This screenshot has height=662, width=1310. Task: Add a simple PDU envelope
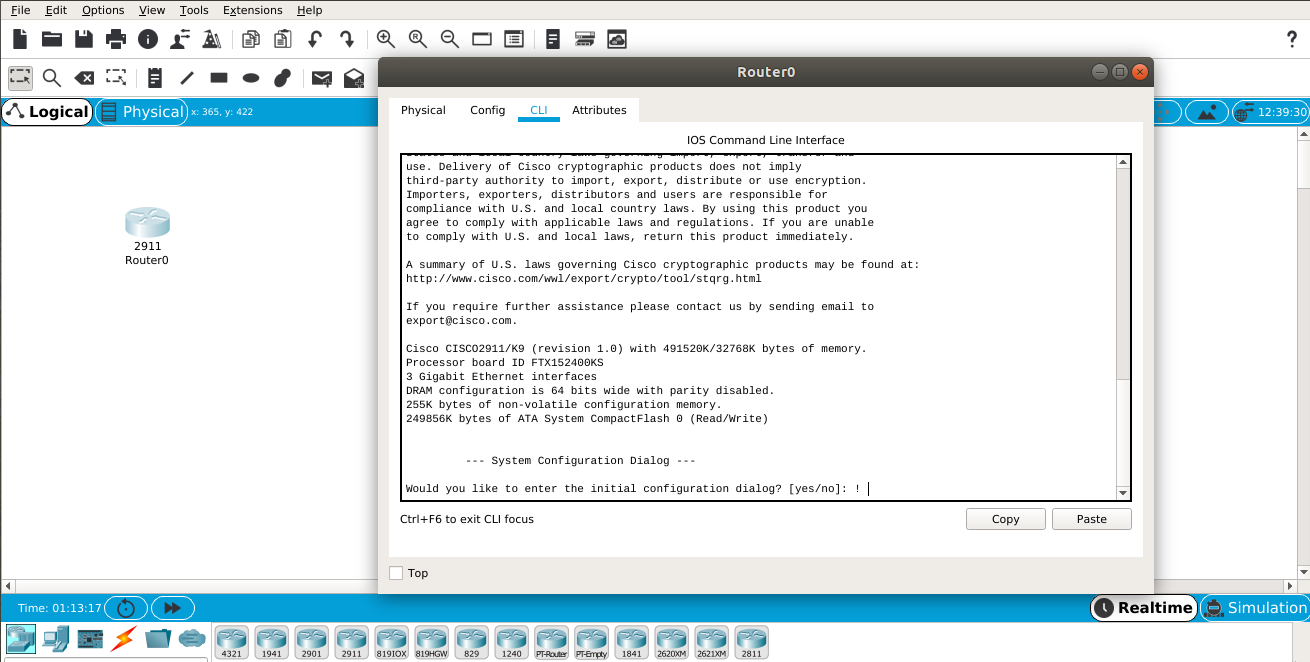coord(322,78)
